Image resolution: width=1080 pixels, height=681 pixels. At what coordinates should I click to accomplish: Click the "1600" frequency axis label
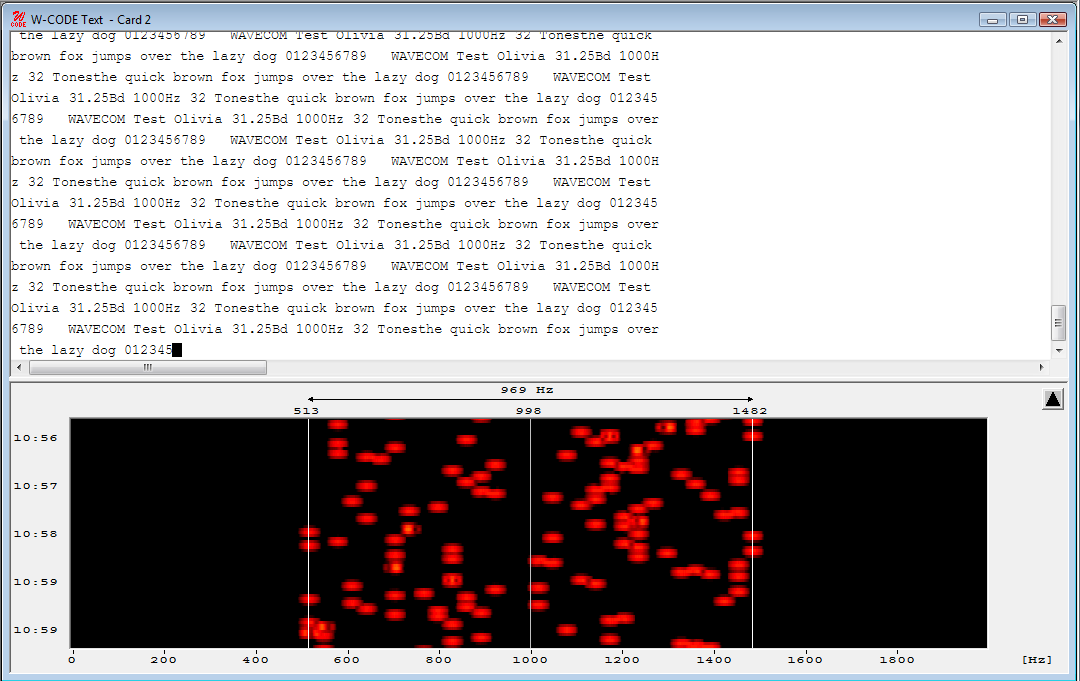click(x=805, y=660)
